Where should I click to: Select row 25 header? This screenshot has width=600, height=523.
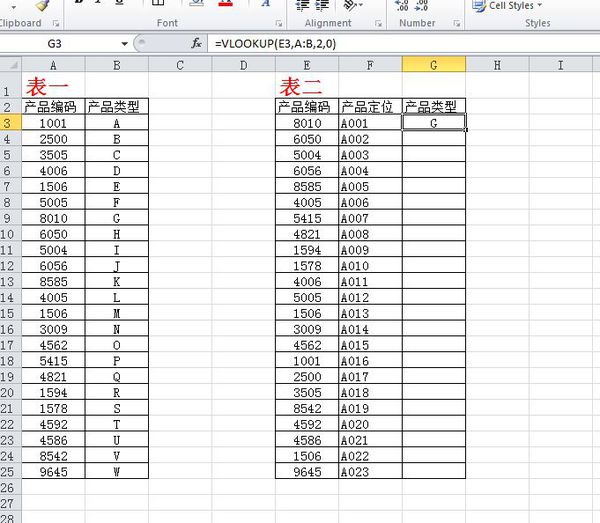(11, 471)
